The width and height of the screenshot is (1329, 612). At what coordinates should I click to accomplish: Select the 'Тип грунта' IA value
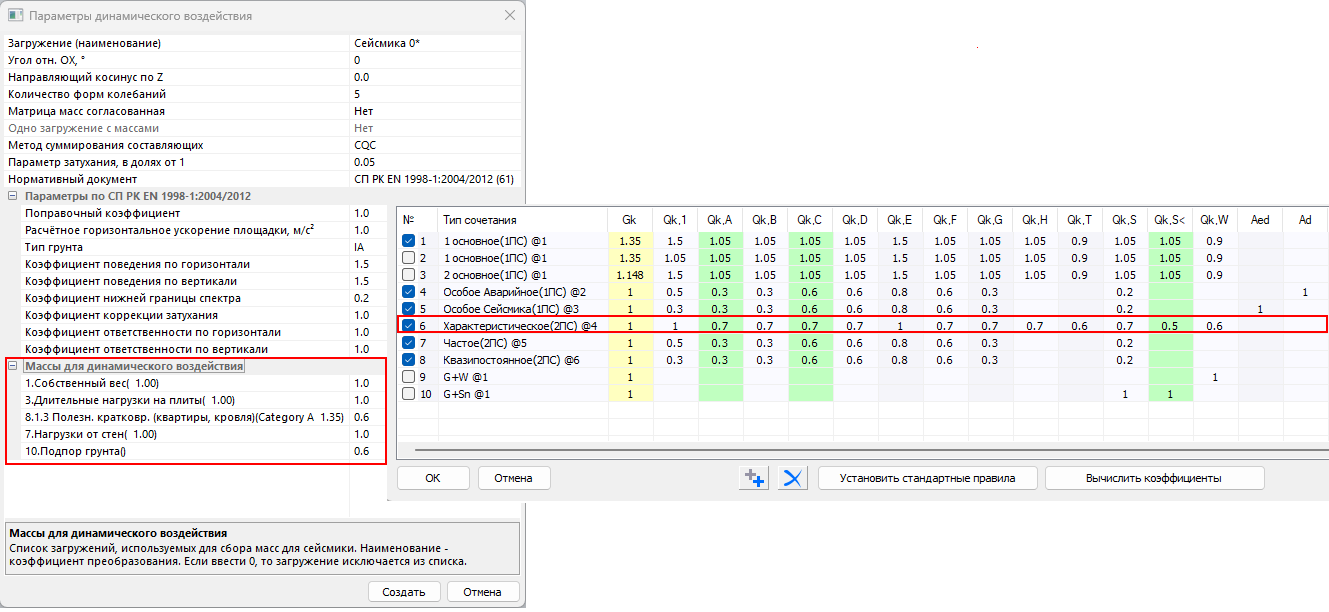(435, 247)
